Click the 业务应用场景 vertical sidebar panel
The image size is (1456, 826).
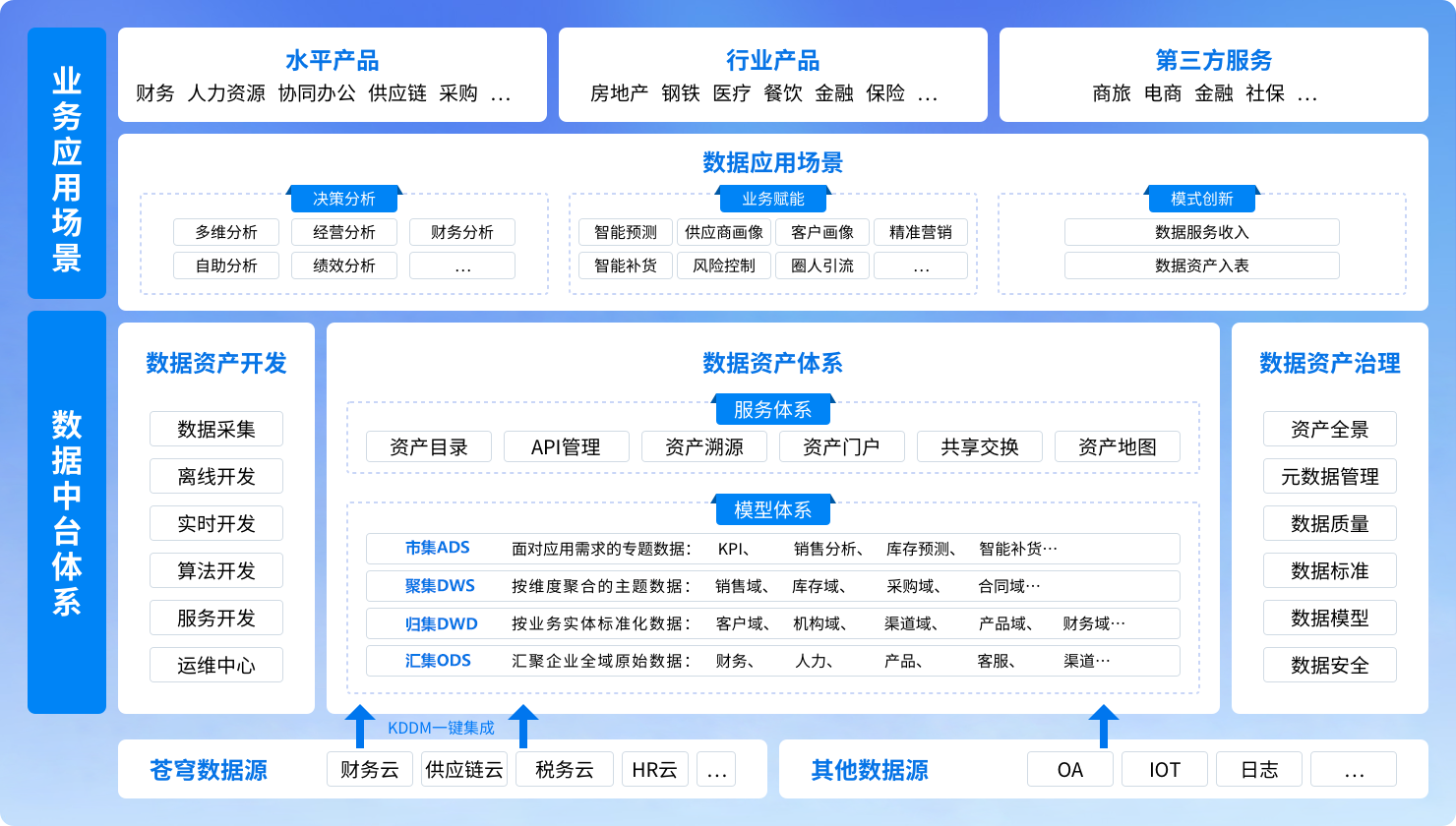tap(67, 163)
